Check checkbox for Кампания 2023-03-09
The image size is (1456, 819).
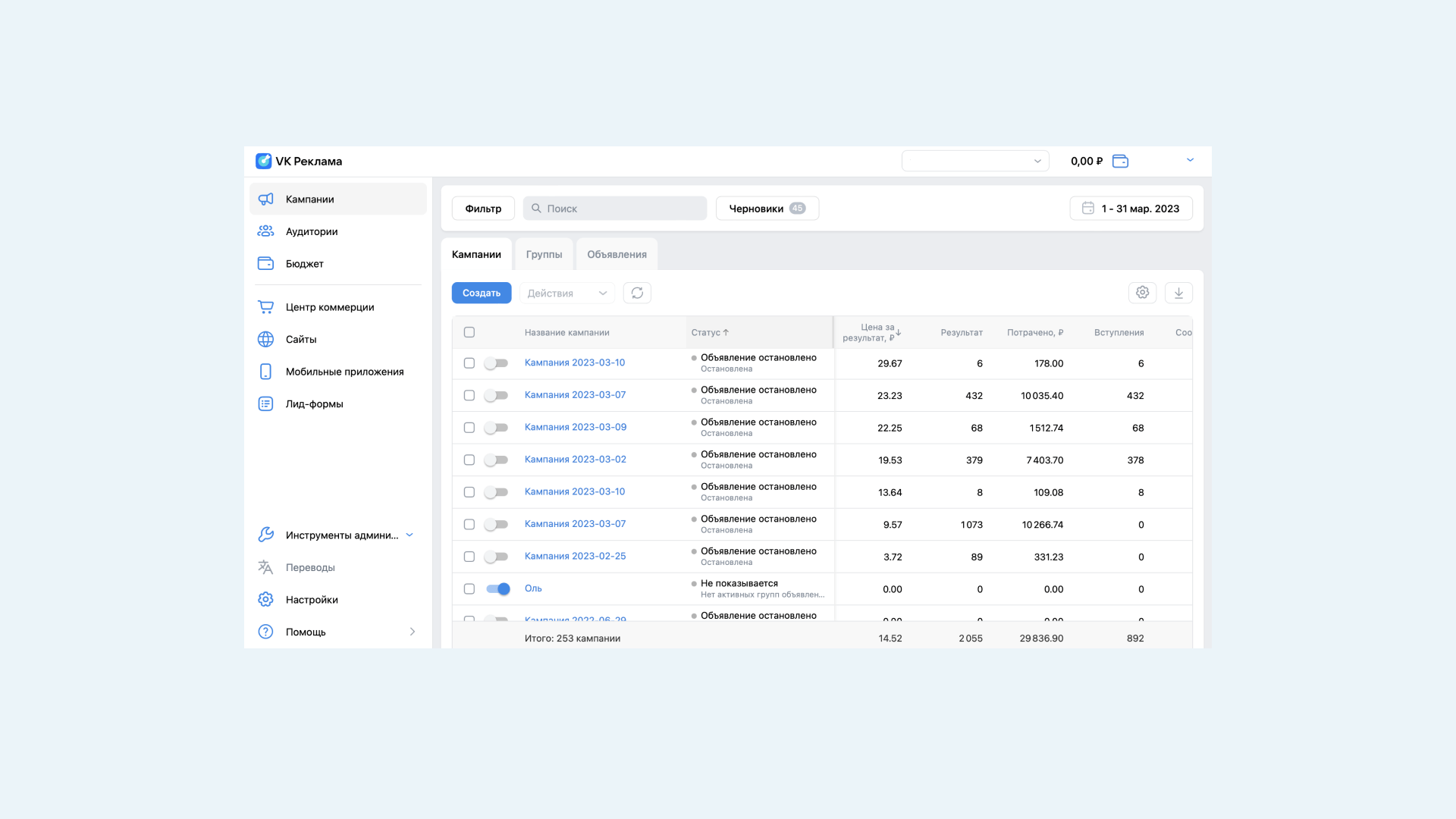tap(469, 428)
